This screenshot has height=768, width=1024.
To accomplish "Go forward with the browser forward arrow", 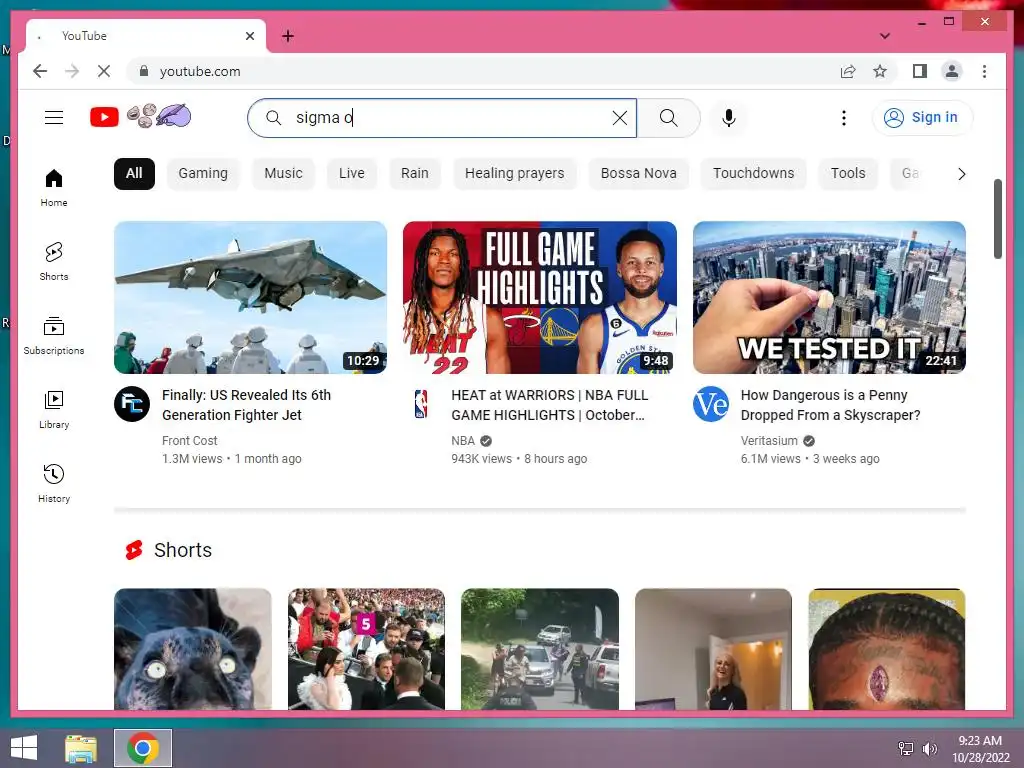I will [72, 71].
